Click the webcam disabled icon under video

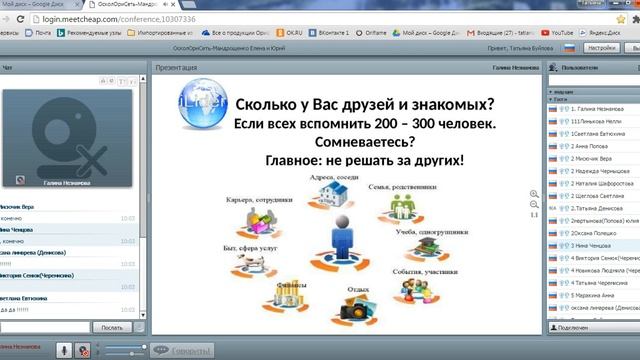point(20,180)
